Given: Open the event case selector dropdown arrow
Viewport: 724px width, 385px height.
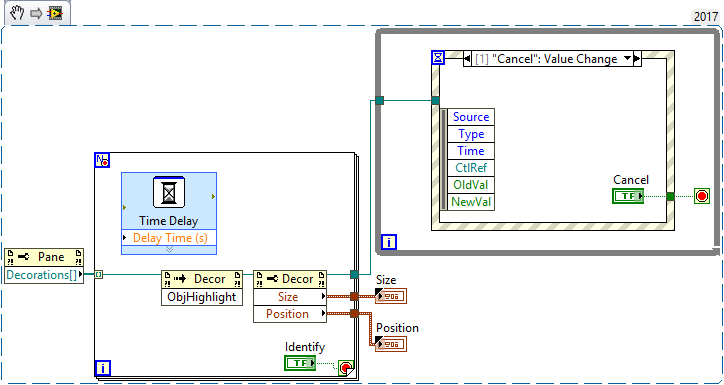Looking at the screenshot, I should pos(627,59).
